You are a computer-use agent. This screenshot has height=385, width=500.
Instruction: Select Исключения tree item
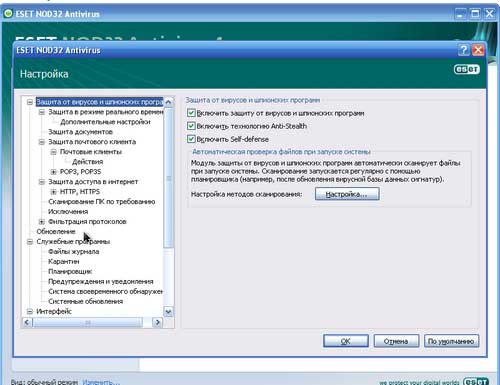68,212
